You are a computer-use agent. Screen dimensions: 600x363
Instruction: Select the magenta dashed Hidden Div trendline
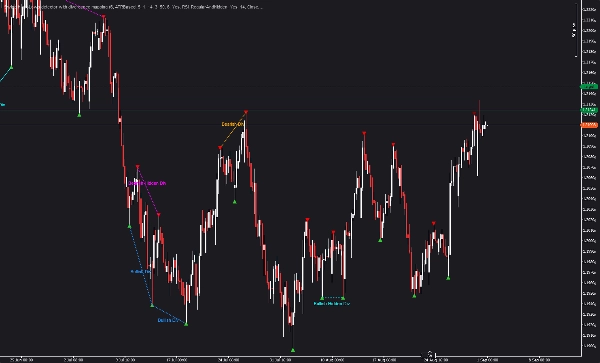(x=148, y=190)
